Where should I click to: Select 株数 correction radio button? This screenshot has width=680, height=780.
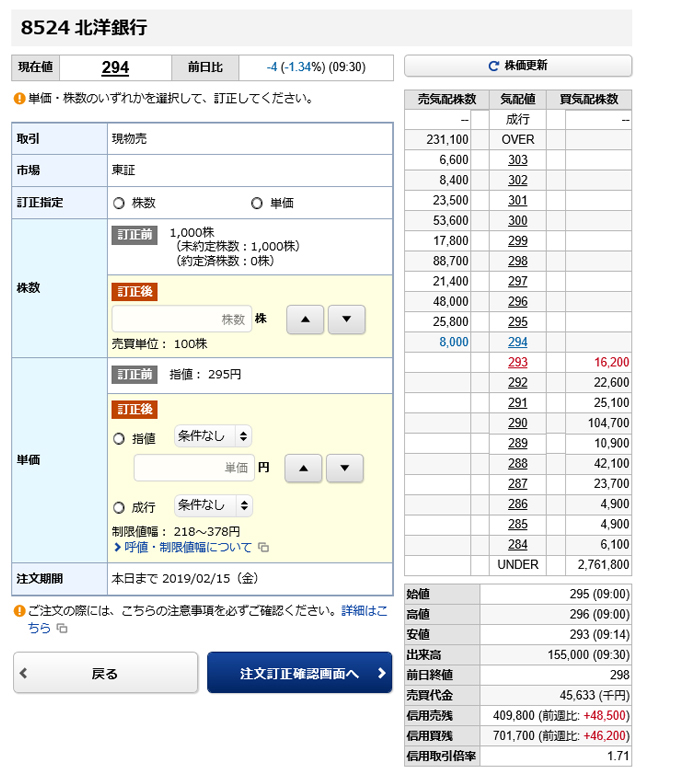tap(118, 203)
